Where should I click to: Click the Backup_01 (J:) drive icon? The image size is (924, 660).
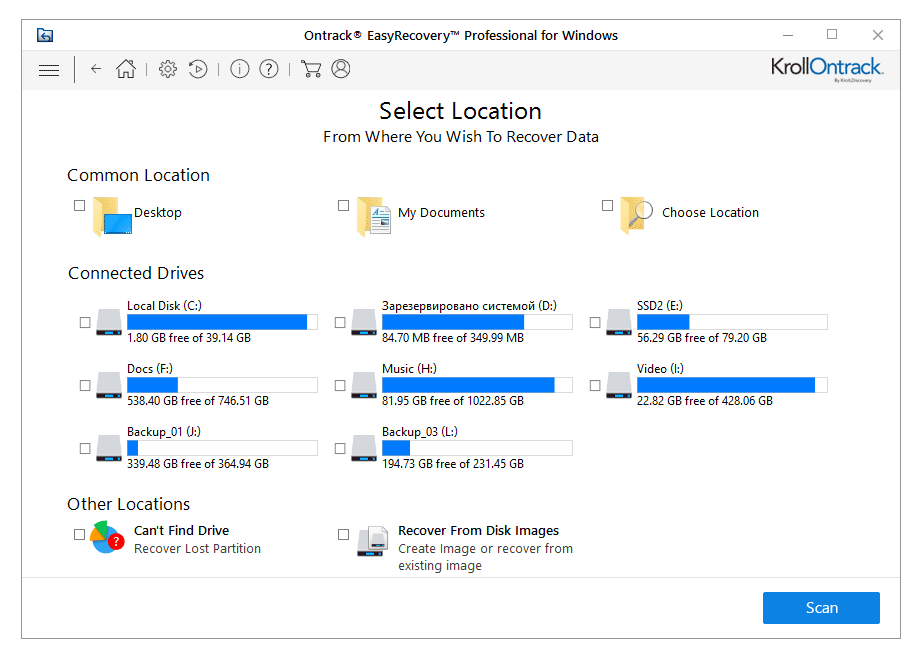point(109,448)
